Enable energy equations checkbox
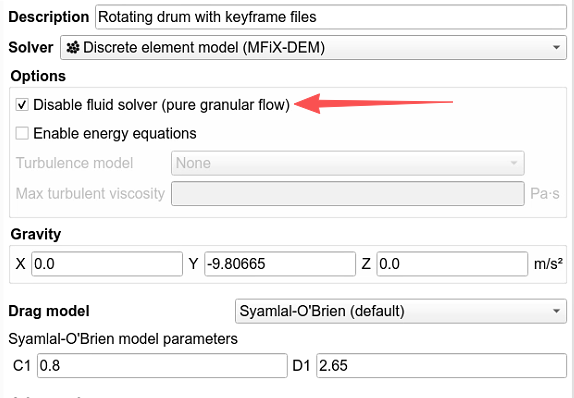Screen dimensions: 574x398 click(x=22, y=133)
